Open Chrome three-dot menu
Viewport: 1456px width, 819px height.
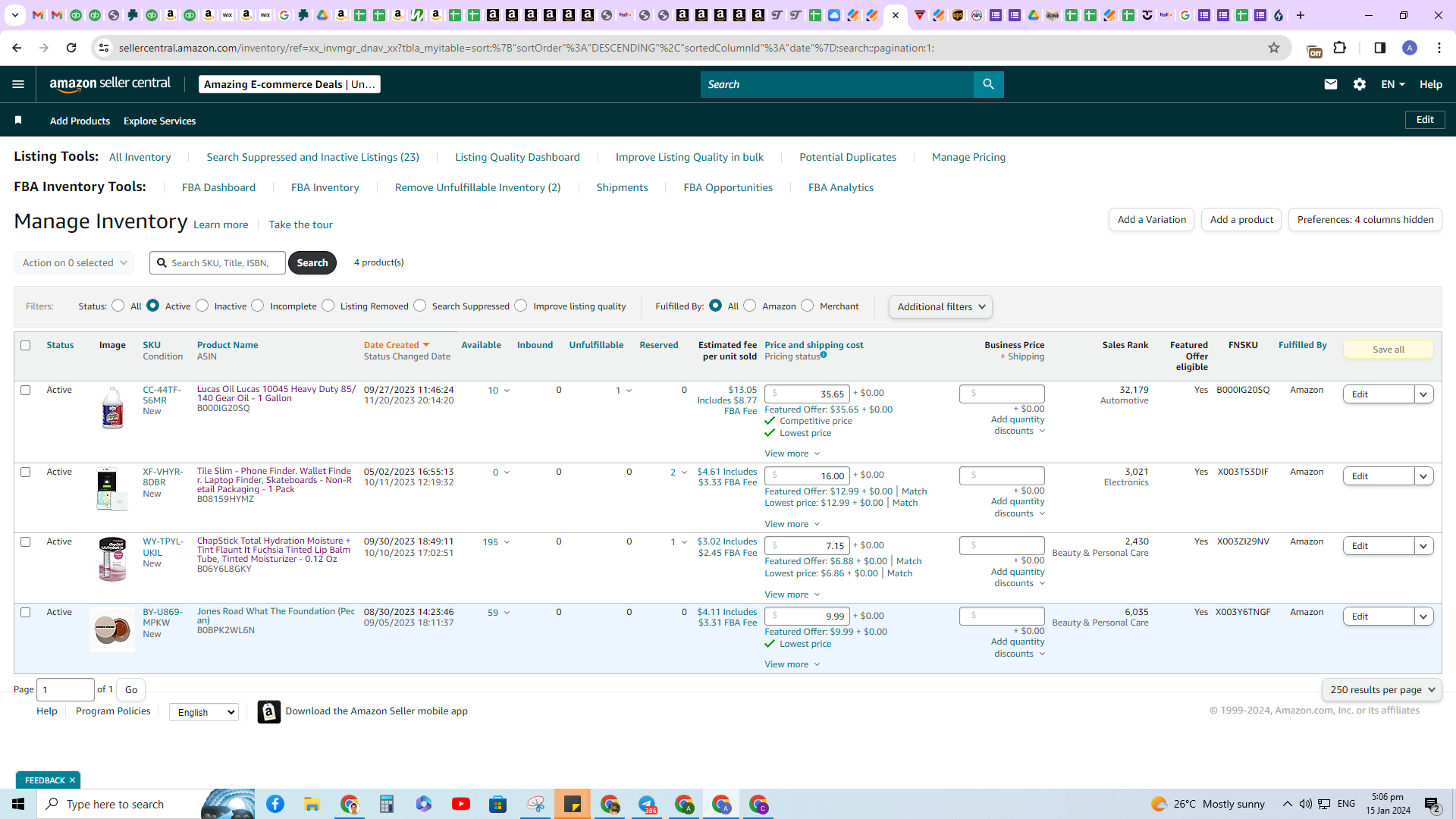click(x=1439, y=48)
